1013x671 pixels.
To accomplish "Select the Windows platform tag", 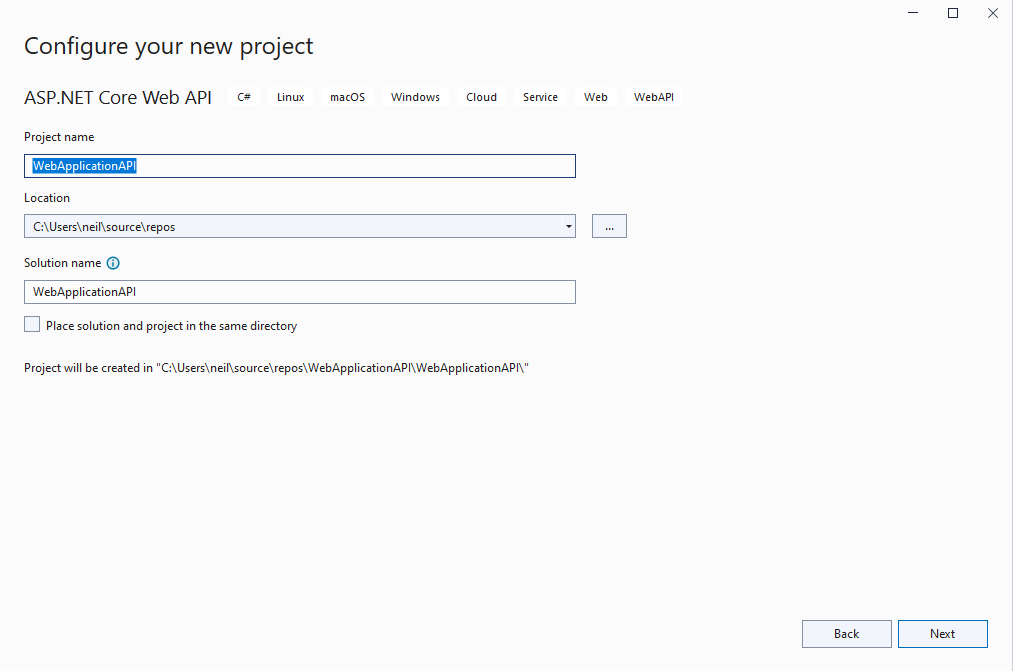I will pos(415,97).
